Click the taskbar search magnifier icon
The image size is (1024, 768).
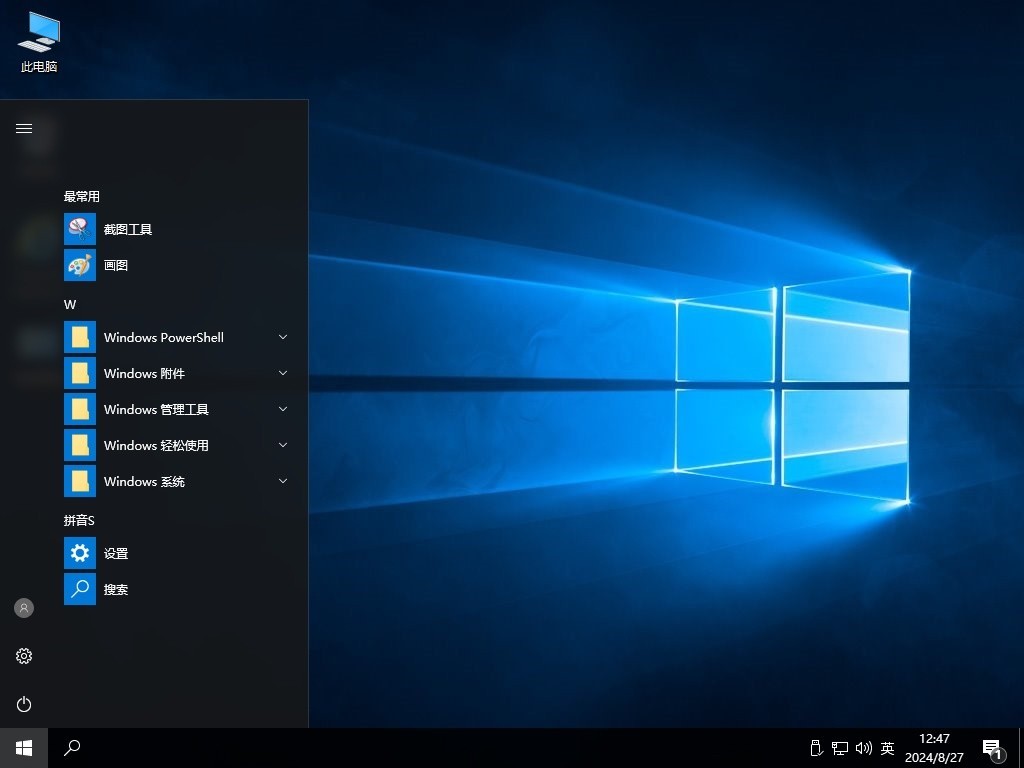[x=72, y=747]
